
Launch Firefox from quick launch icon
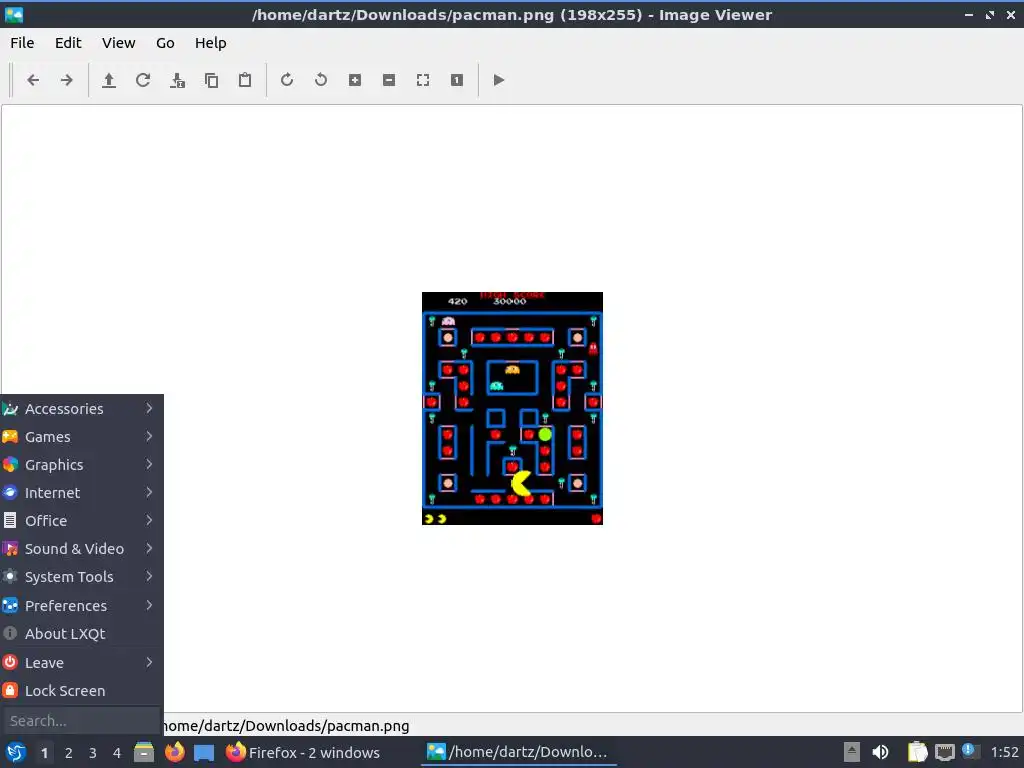[x=174, y=752]
